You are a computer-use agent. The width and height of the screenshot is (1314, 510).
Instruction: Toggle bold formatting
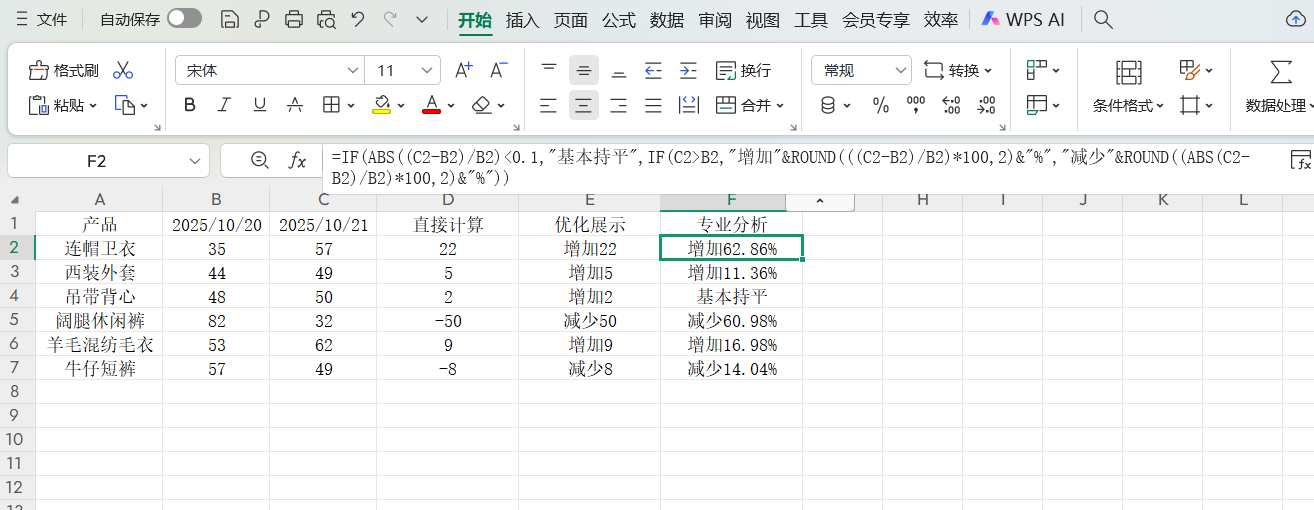click(x=190, y=105)
